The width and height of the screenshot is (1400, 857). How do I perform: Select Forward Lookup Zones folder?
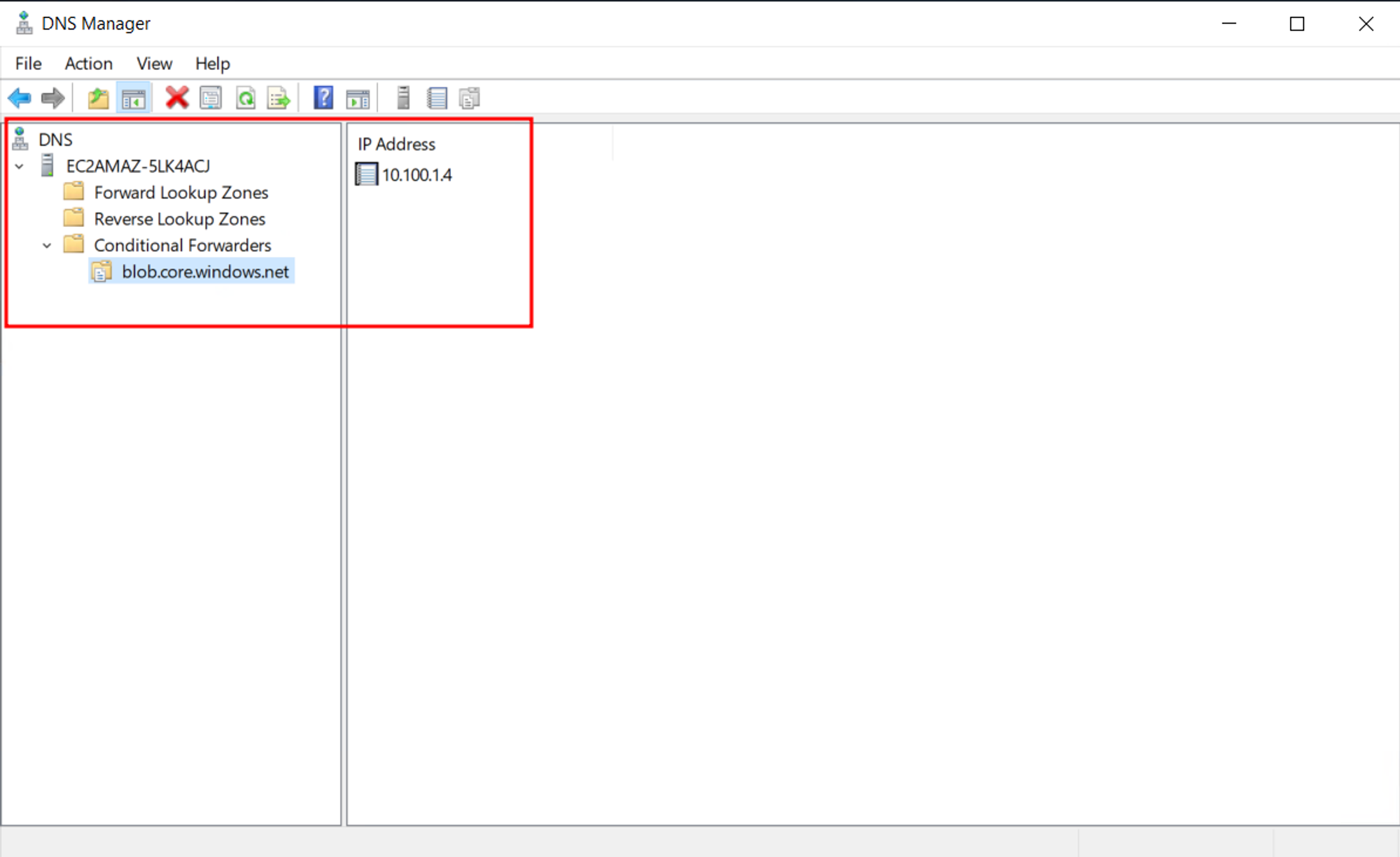pyautogui.click(x=181, y=193)
